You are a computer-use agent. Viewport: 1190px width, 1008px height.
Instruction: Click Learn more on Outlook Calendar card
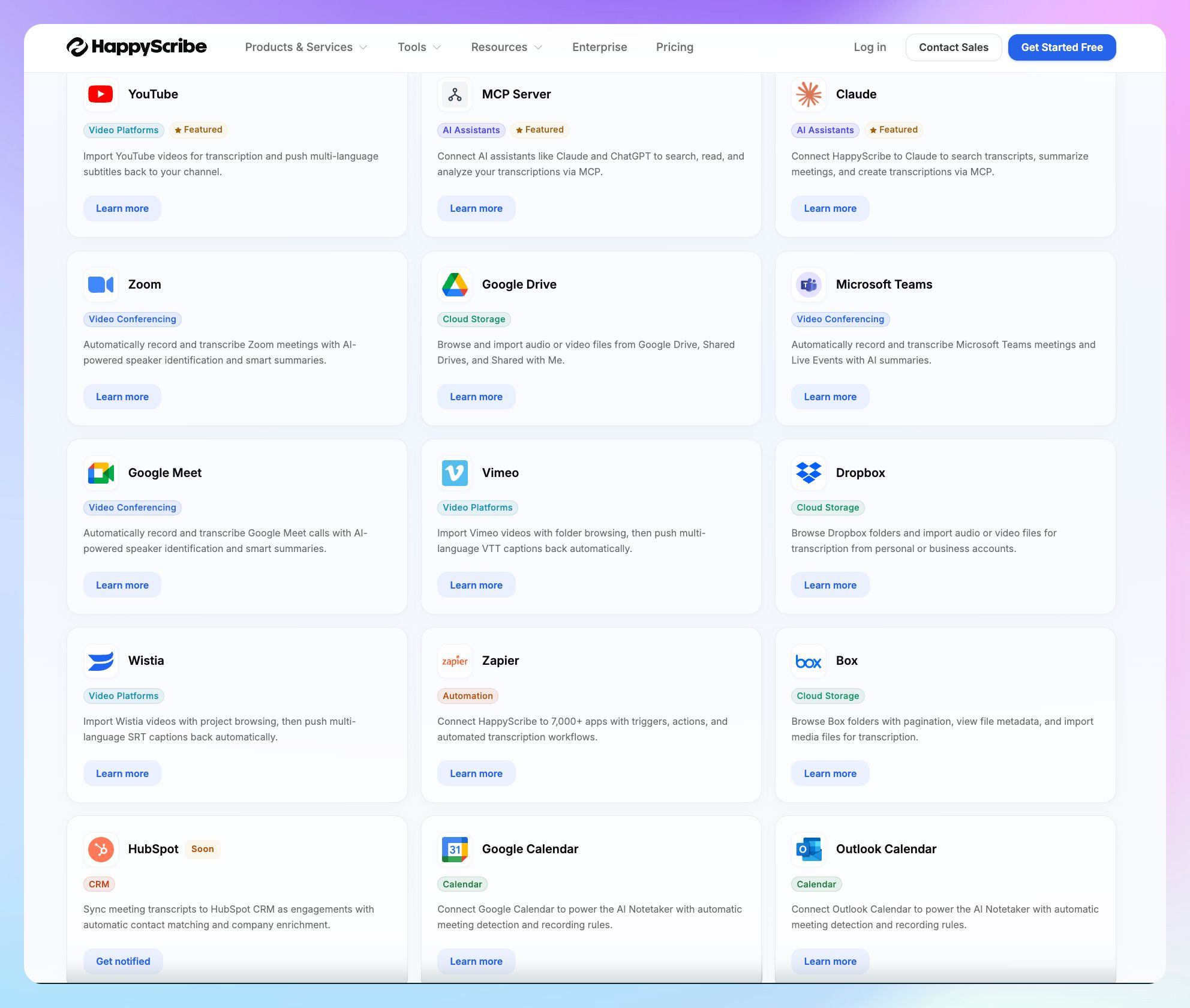830,961
